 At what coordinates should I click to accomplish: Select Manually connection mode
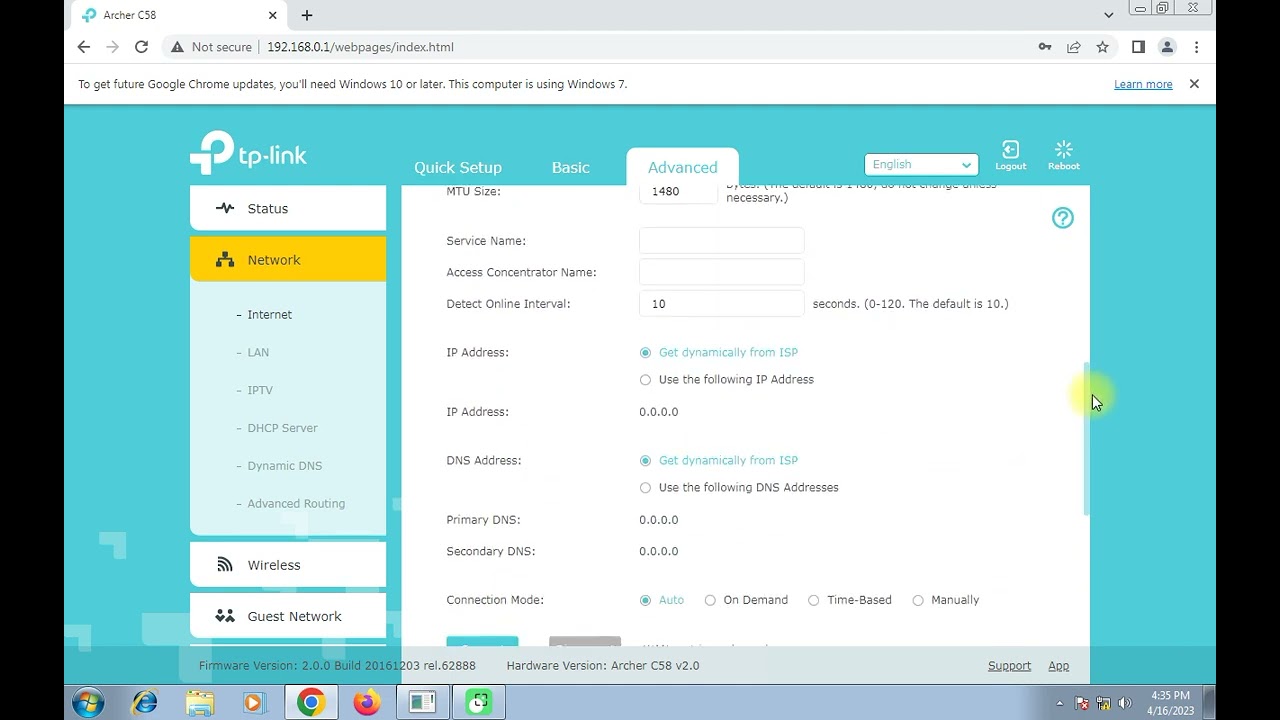coord(917,600)
